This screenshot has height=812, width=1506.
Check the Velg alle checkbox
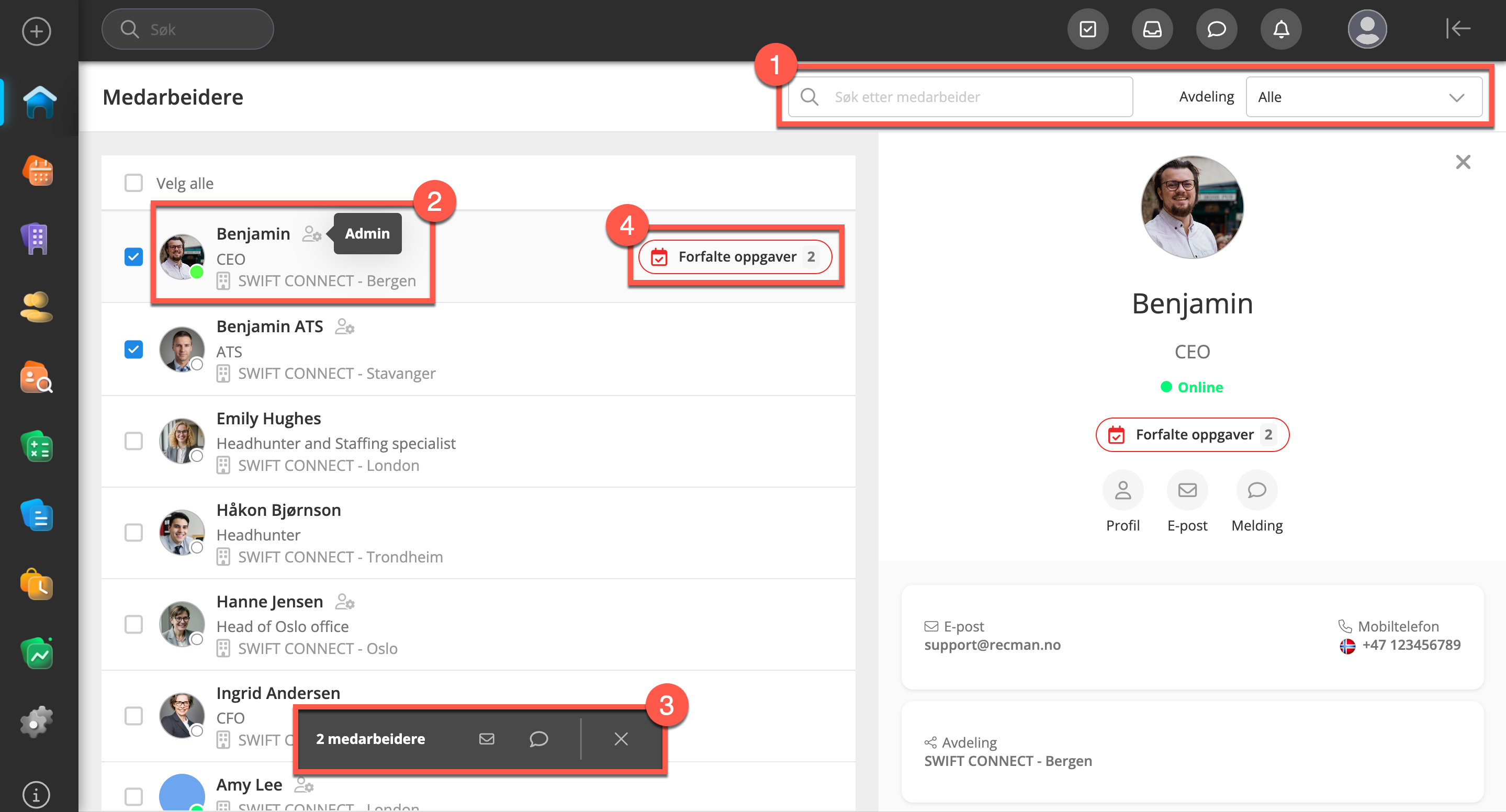(133, 183)
